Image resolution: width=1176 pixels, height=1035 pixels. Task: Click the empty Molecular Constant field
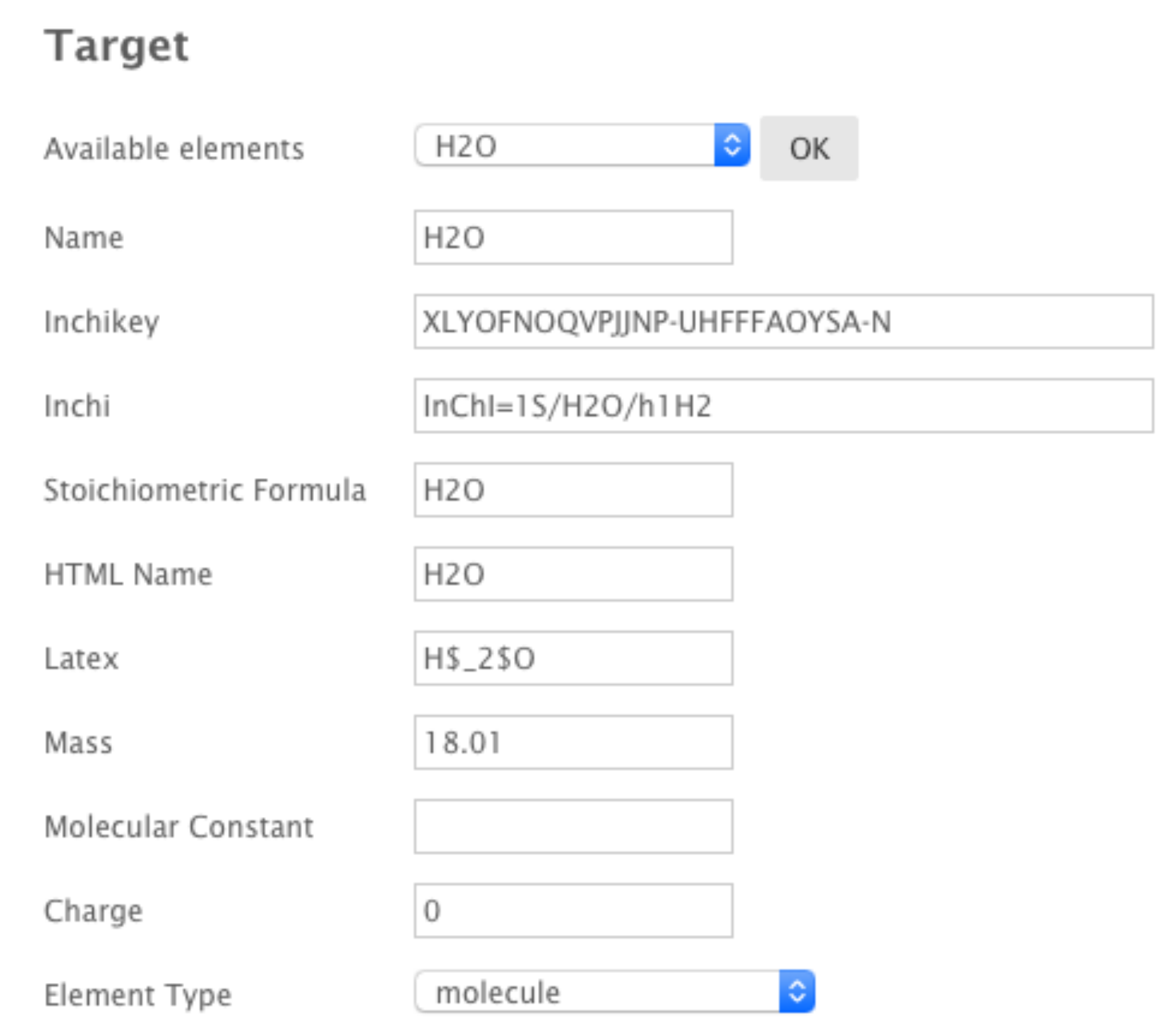point(573,826)
